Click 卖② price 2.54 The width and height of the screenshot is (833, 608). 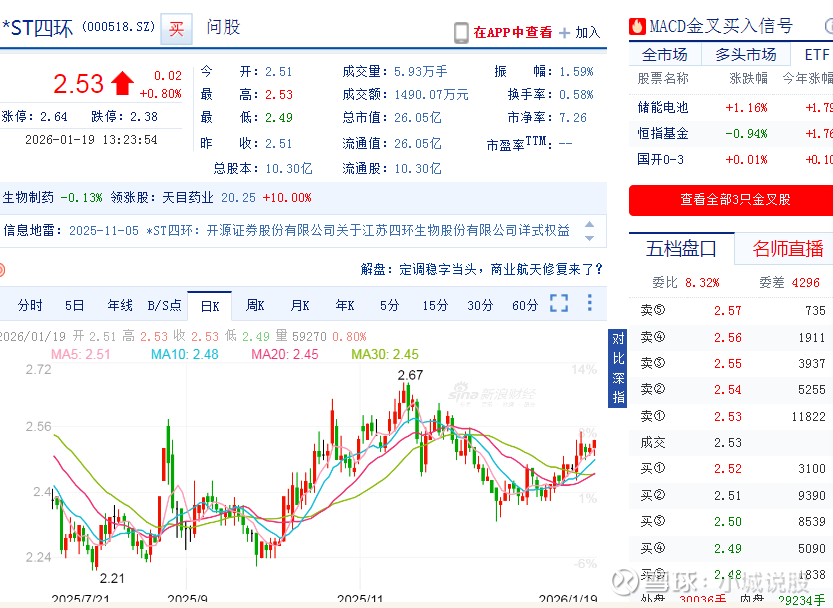coord(727,390)
